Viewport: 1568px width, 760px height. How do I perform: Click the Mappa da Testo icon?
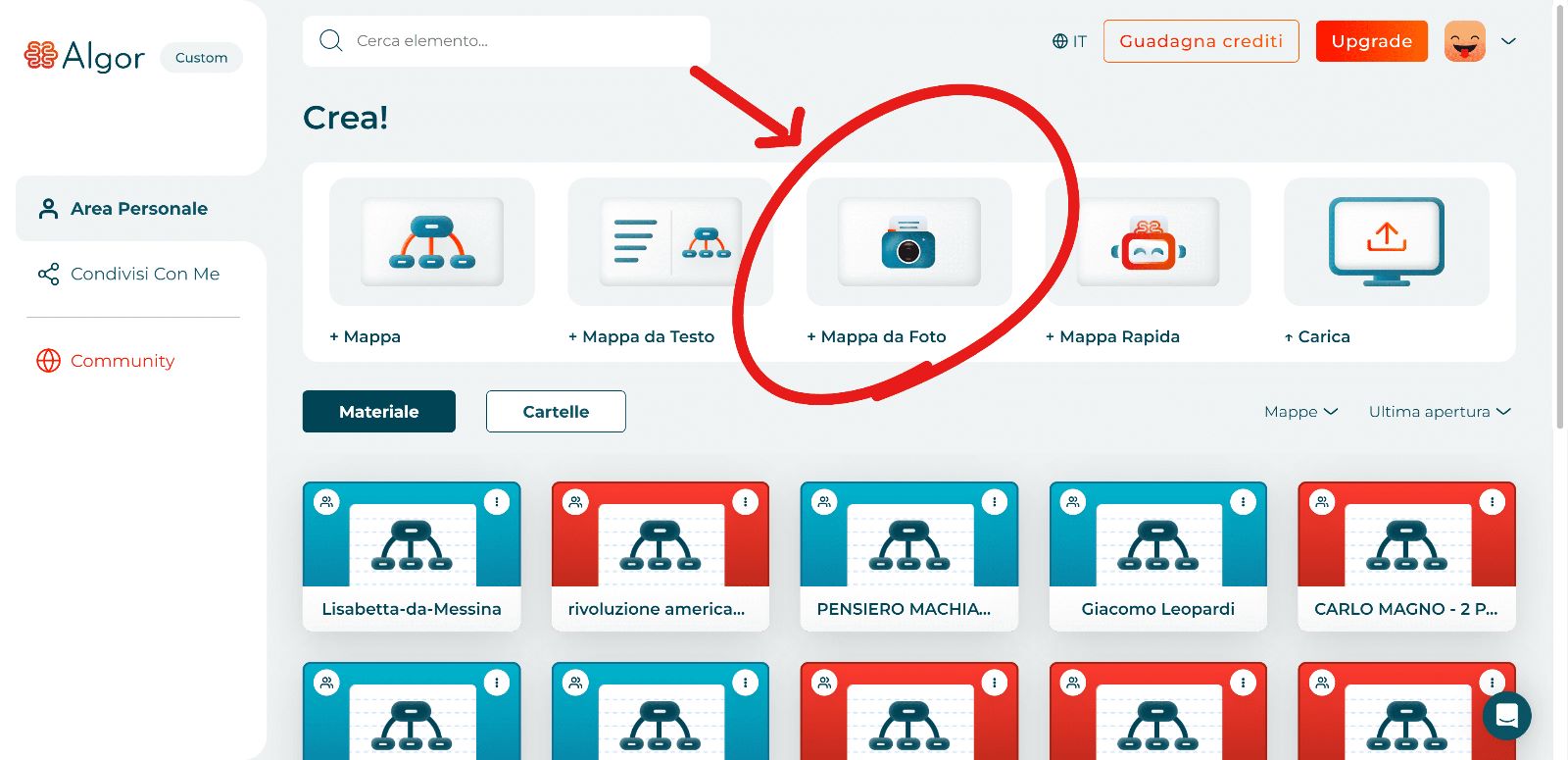(670, 241)
